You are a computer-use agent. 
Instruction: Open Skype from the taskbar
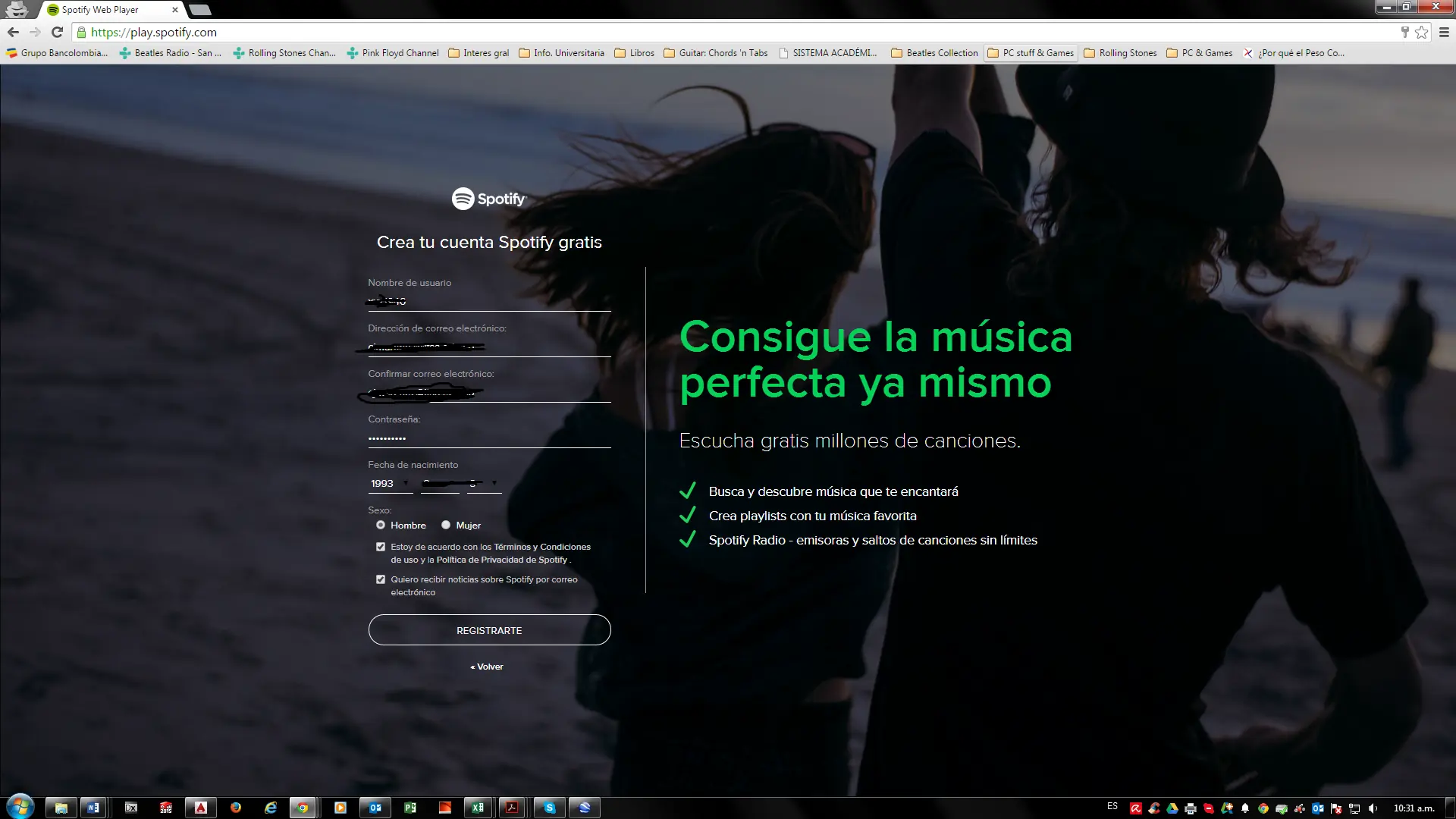550,808
